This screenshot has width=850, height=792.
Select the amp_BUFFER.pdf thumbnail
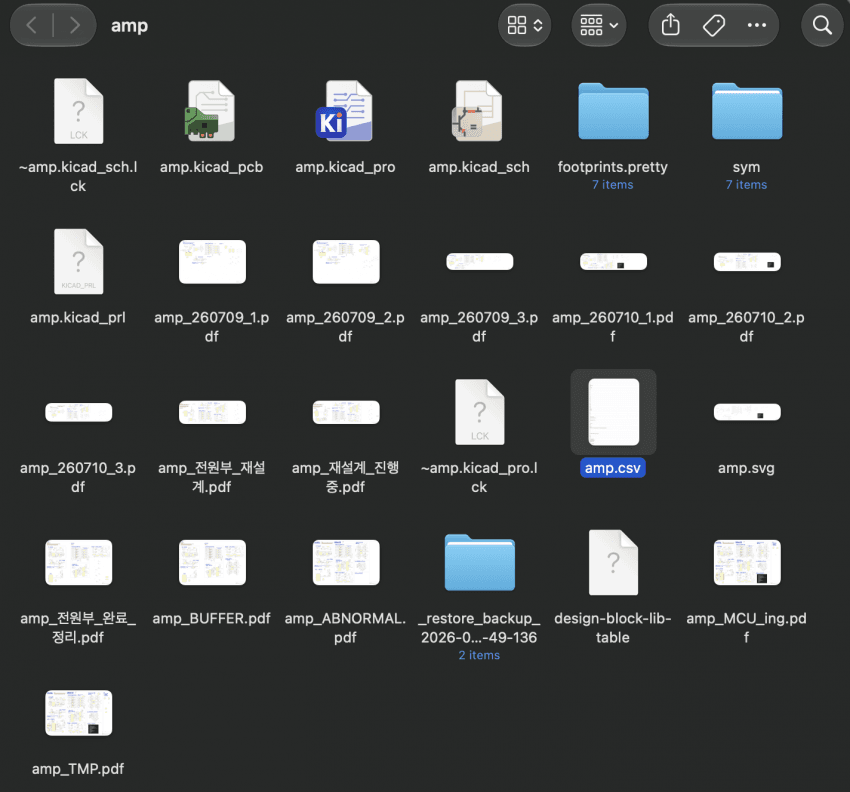click(x=212, y=563)
